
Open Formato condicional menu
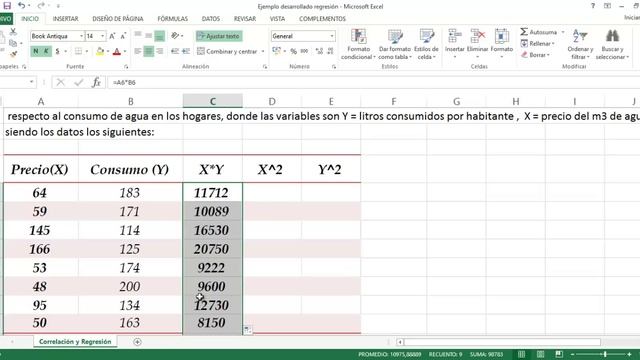click(x=358, y=44)
